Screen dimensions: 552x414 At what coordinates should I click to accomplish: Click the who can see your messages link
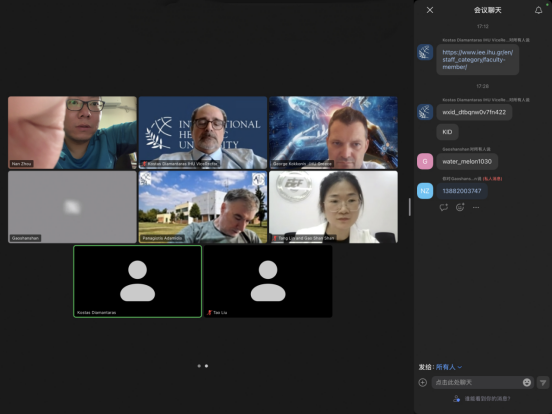482,399
